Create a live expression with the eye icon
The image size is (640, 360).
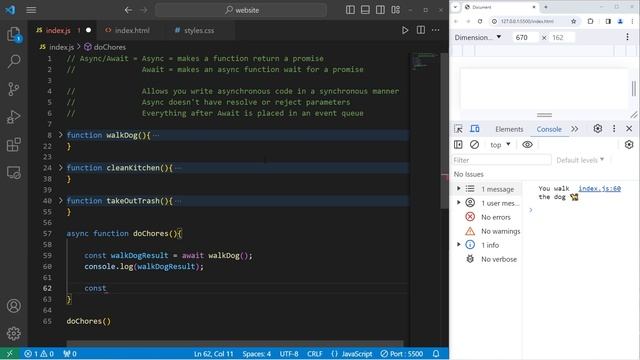(x=527, y=144)
